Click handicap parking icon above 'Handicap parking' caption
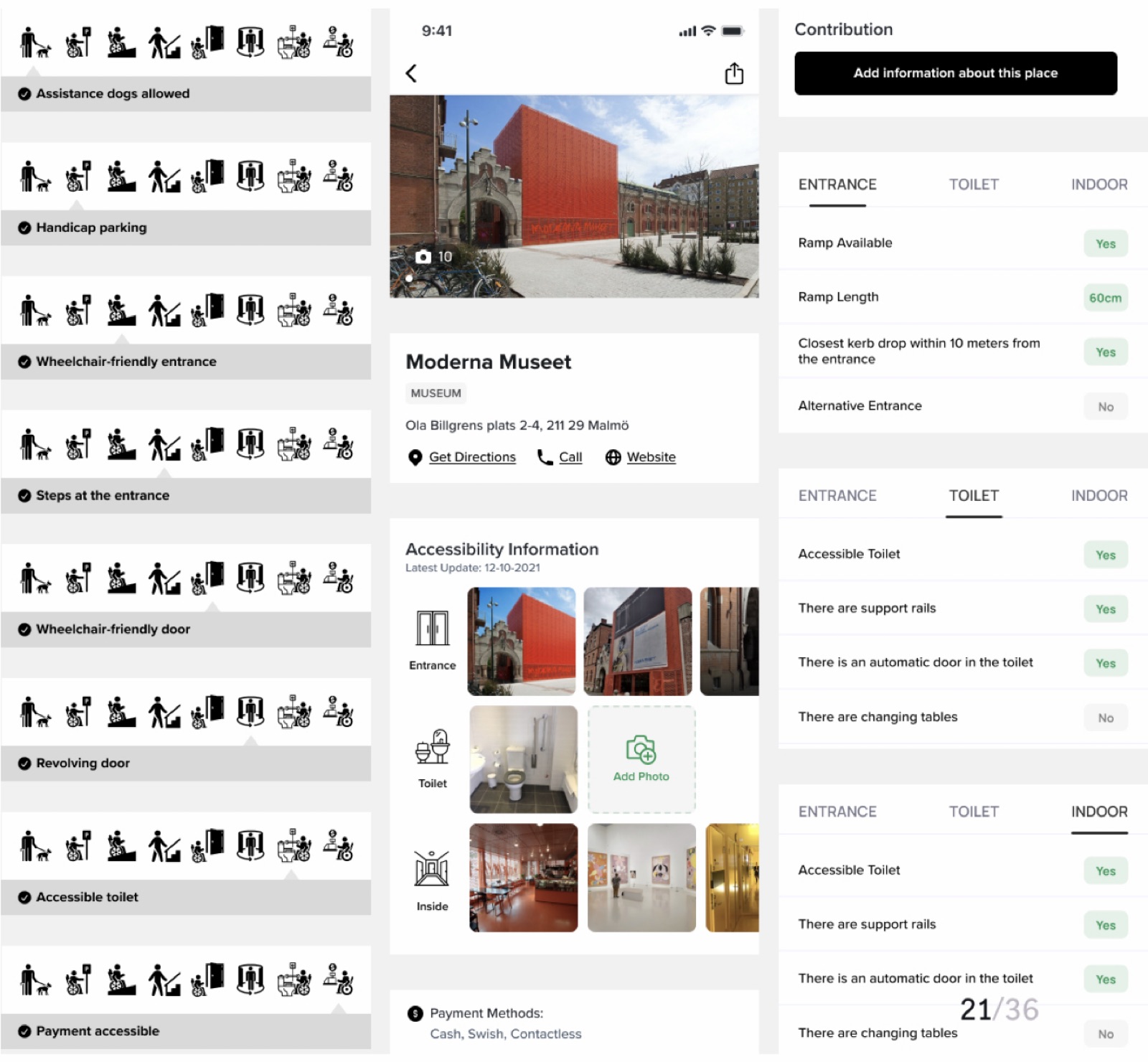The height and width of the screenshot is (1062, 1148). point(78,176)
